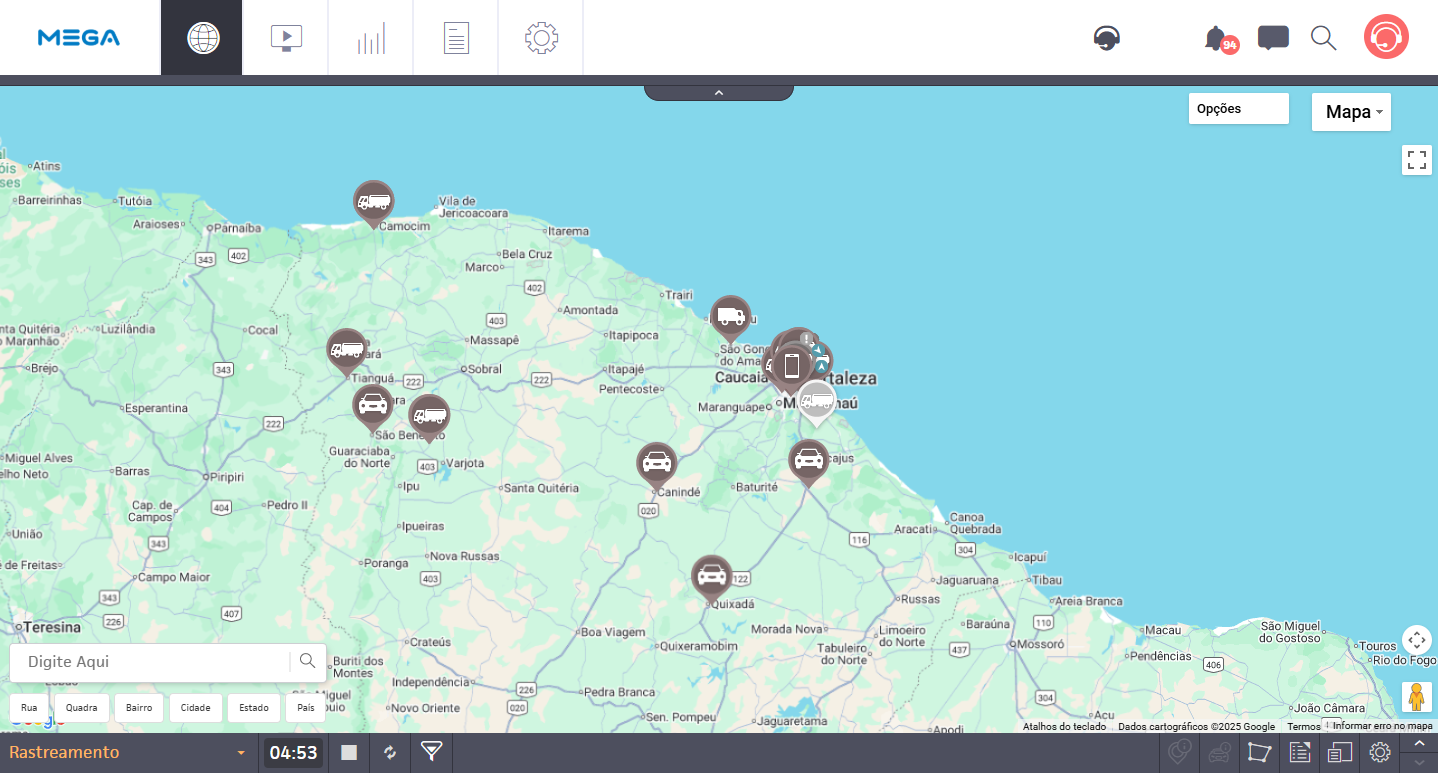Open the Rastreamento dropdown
The image size is (1438, 773).
pyautogui.click(x=128, y=752)
